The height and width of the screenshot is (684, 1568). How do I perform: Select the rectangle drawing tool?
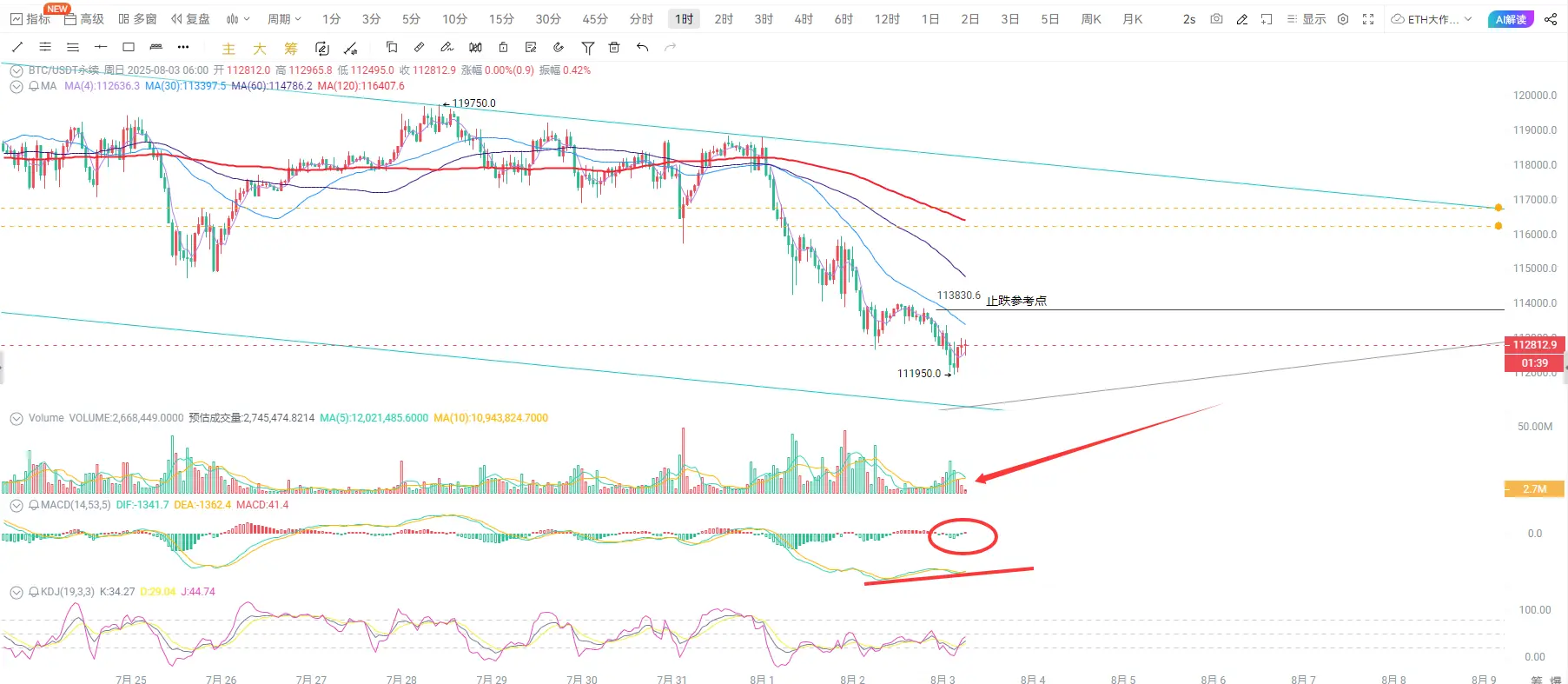[129, 47]
